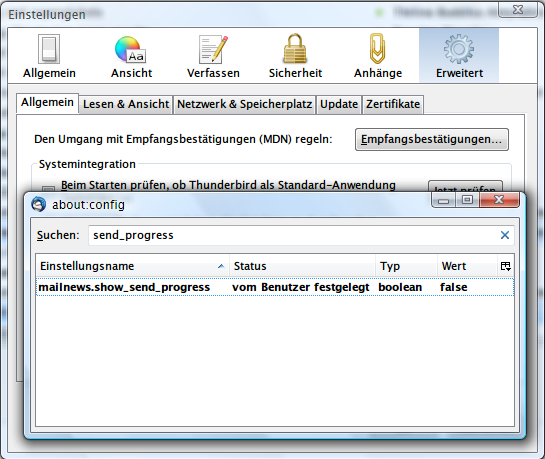Viewport: 545px width, 459px height.
Task: Focus the Suchen search field
Action: (x=301, y=235)
